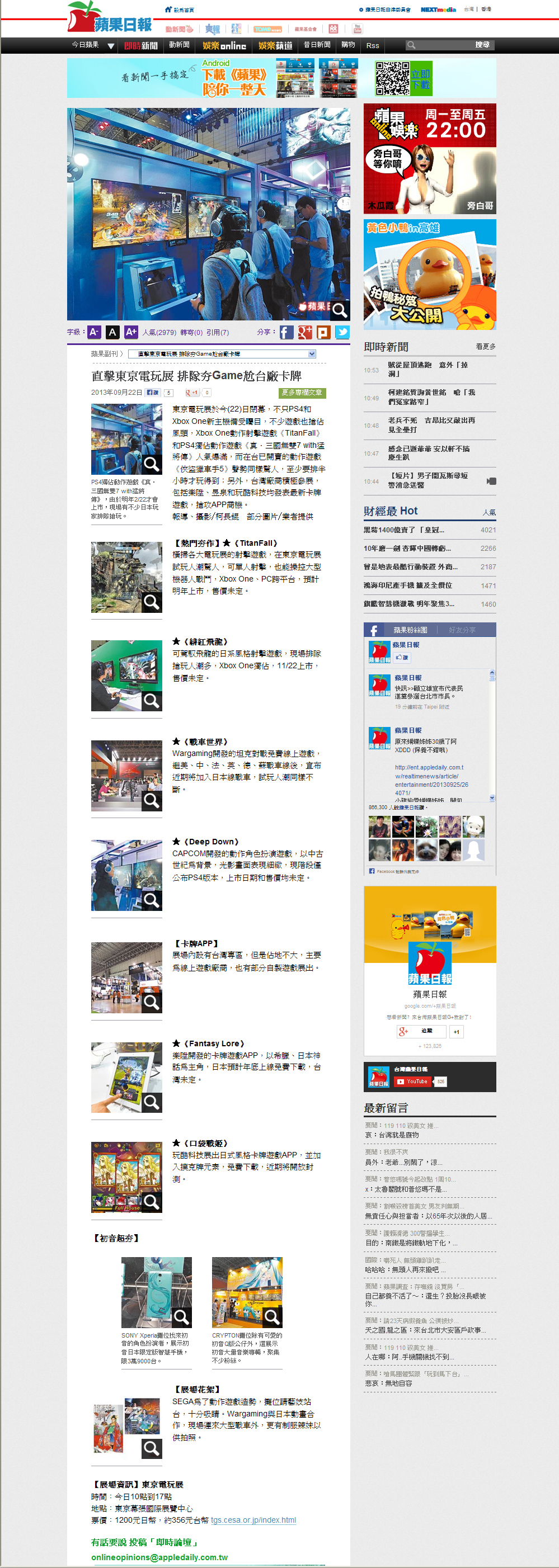Click the Google+ follow button in the sidebar widget
The image size is (559, 1568).
421,1031
